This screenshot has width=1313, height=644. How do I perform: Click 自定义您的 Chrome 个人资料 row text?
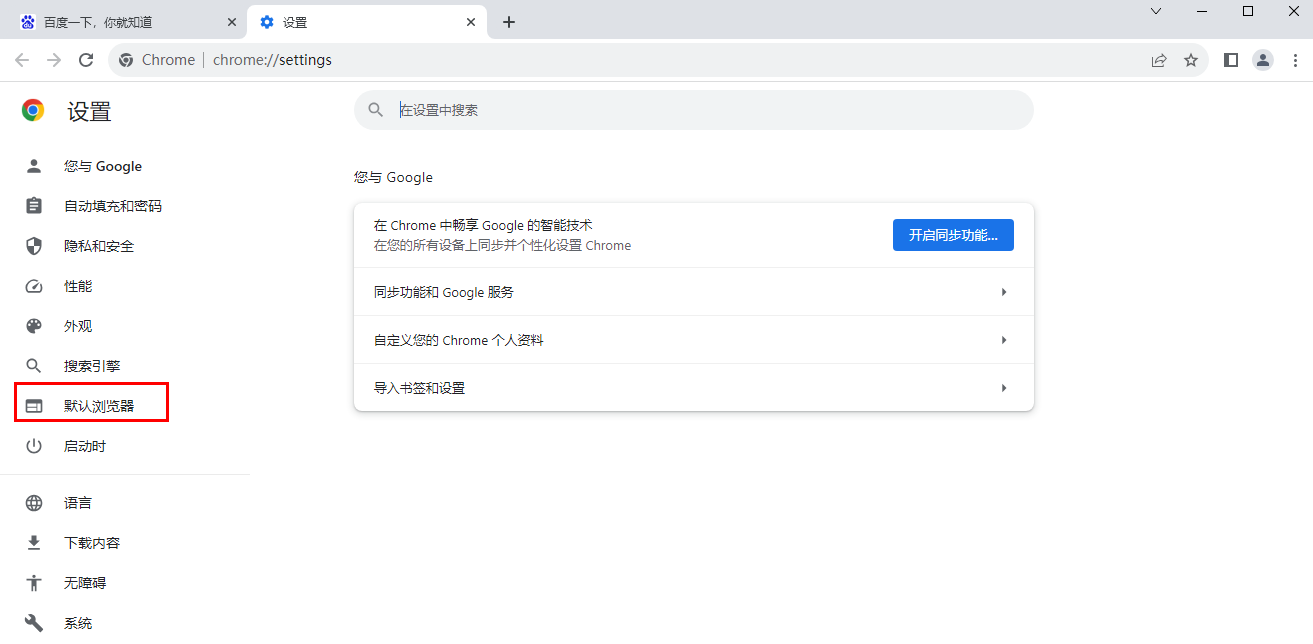(x=459, y=340)
